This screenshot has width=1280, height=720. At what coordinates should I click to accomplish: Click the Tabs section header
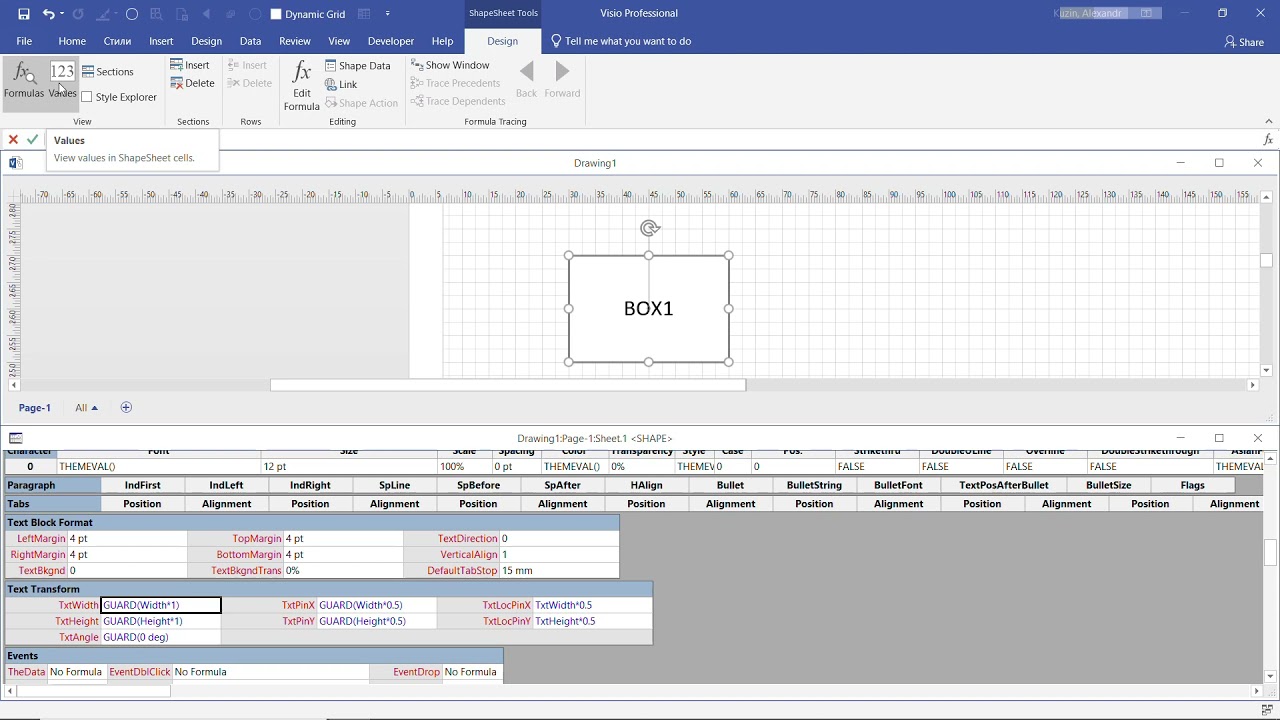(52, 504)
